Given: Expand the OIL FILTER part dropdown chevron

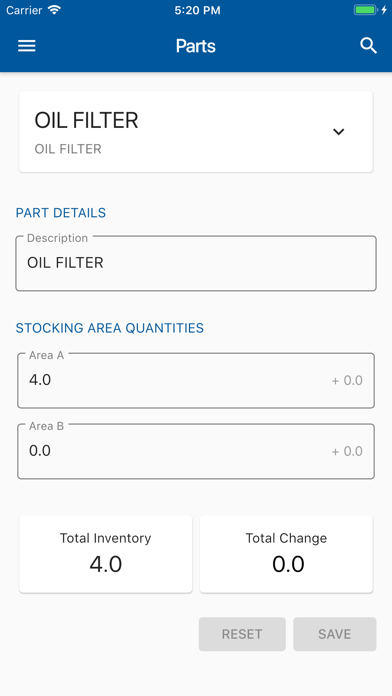Looking at the screenshot, I should pos(339,131).
